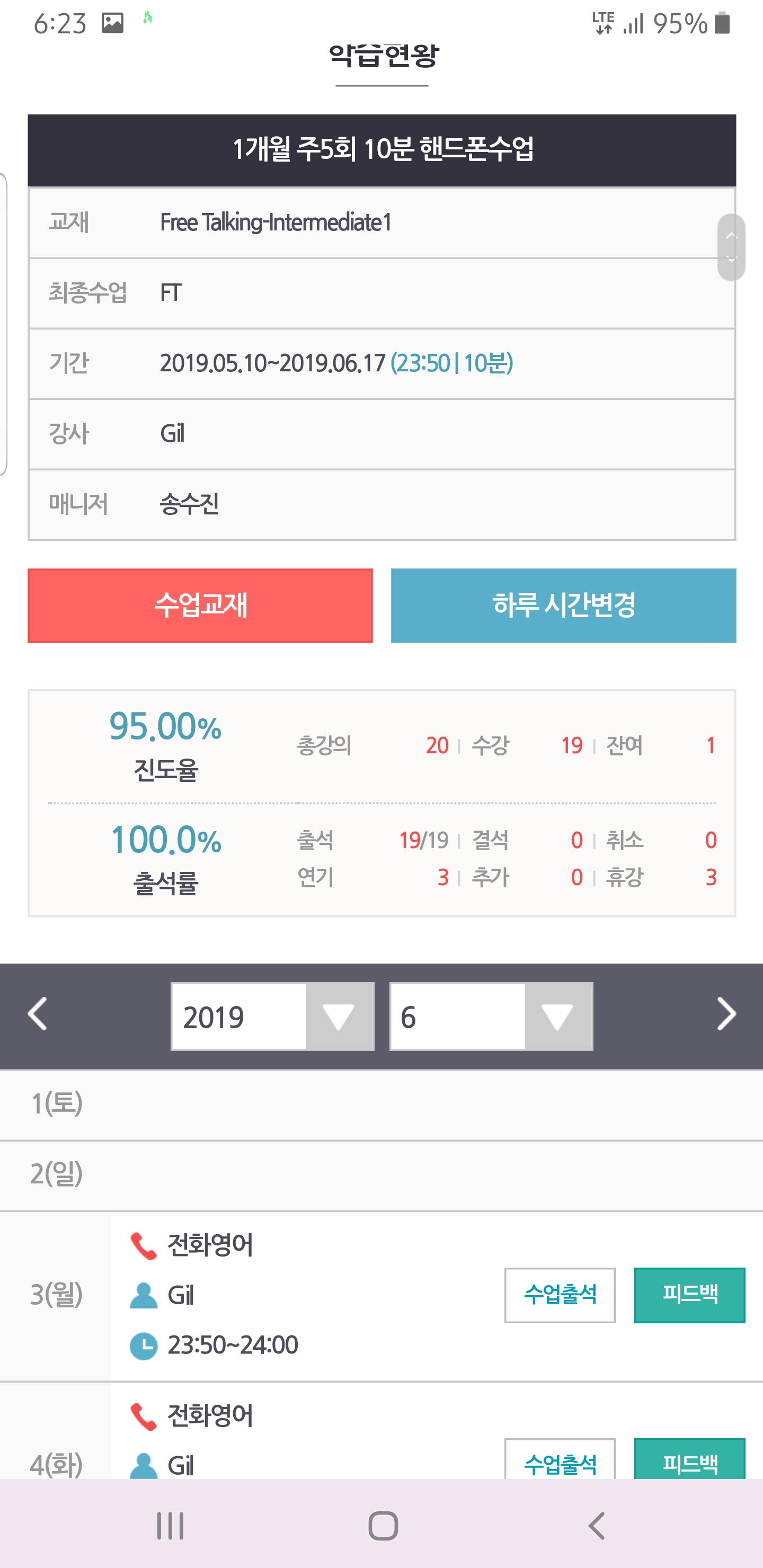Viewport: 763px width, 1568px height.
Task: Open the month 6 dropdown
Action: pos(491,1017)
